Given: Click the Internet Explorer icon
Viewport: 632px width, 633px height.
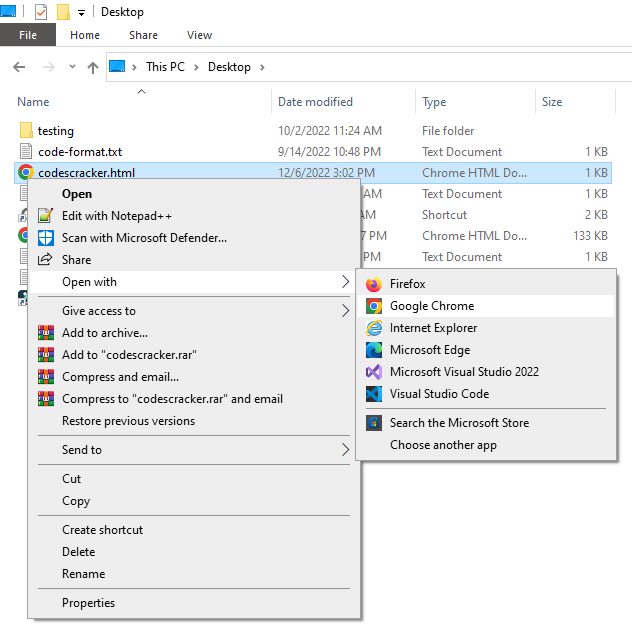Looking at the screenshot, I should click(x=374, y=328).
